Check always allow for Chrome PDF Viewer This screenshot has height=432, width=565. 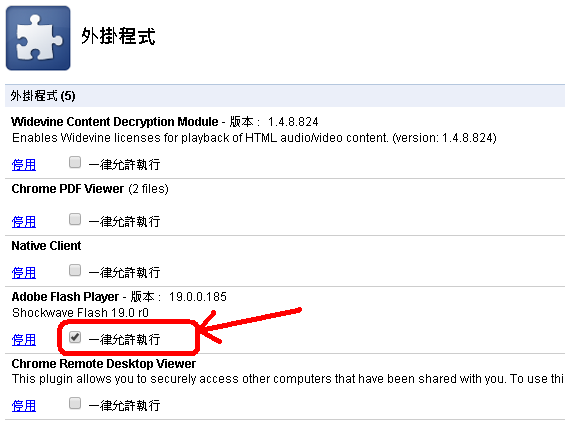point(75,219)
